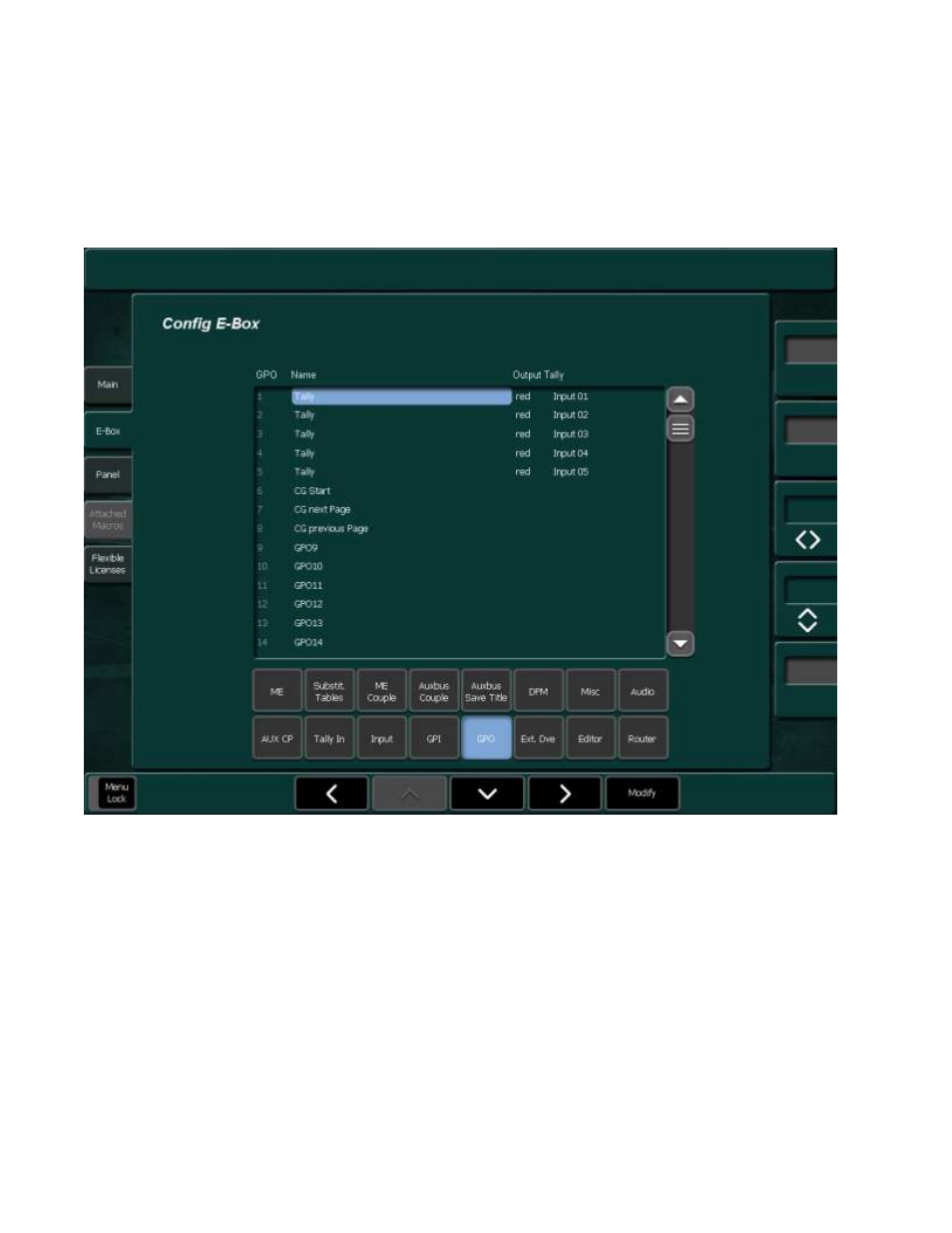Select the CG previous Page row
Screen dimensions: 952x1233
460,529
